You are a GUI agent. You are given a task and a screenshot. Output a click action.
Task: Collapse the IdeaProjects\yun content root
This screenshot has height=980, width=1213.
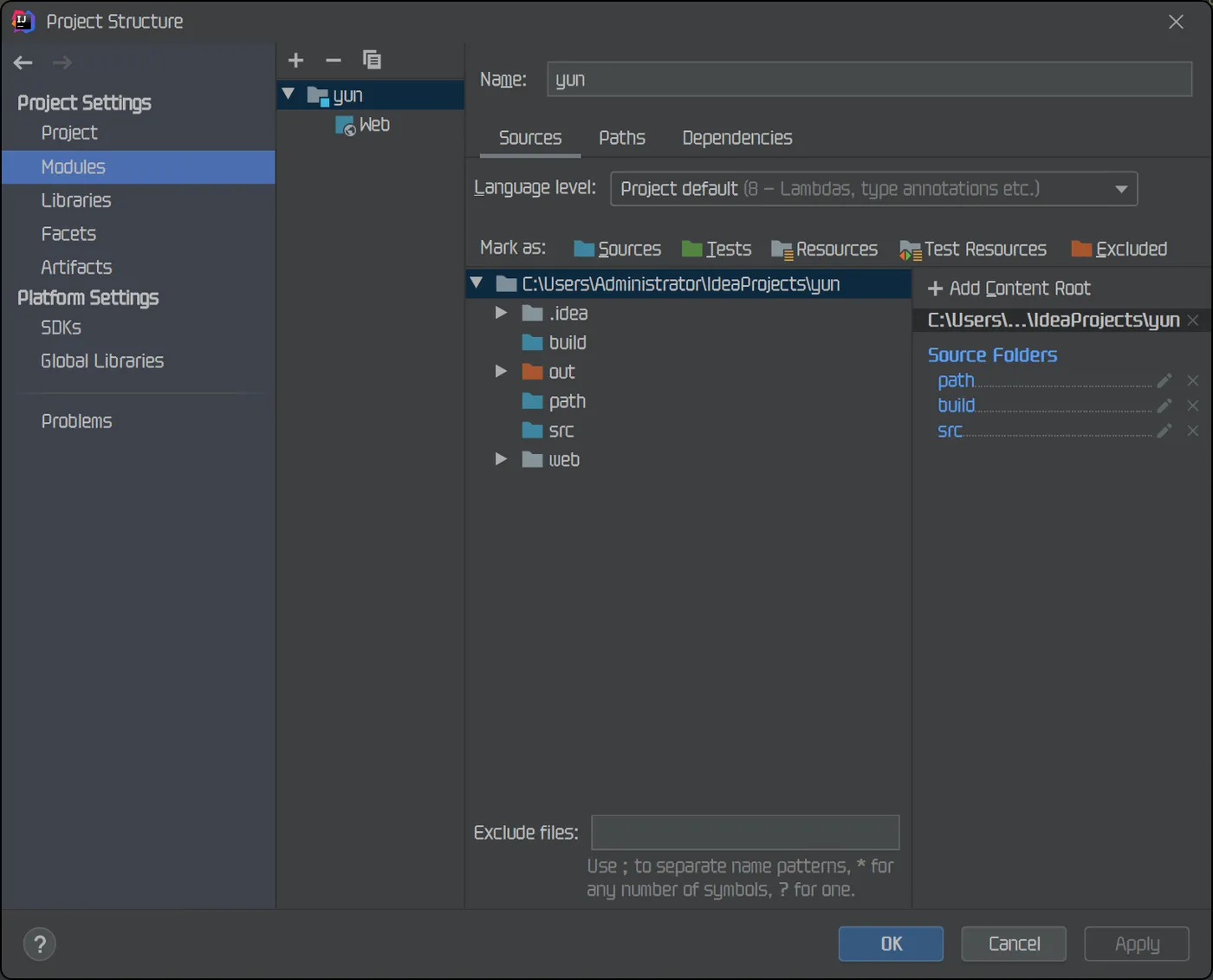[x=477, y=283]
